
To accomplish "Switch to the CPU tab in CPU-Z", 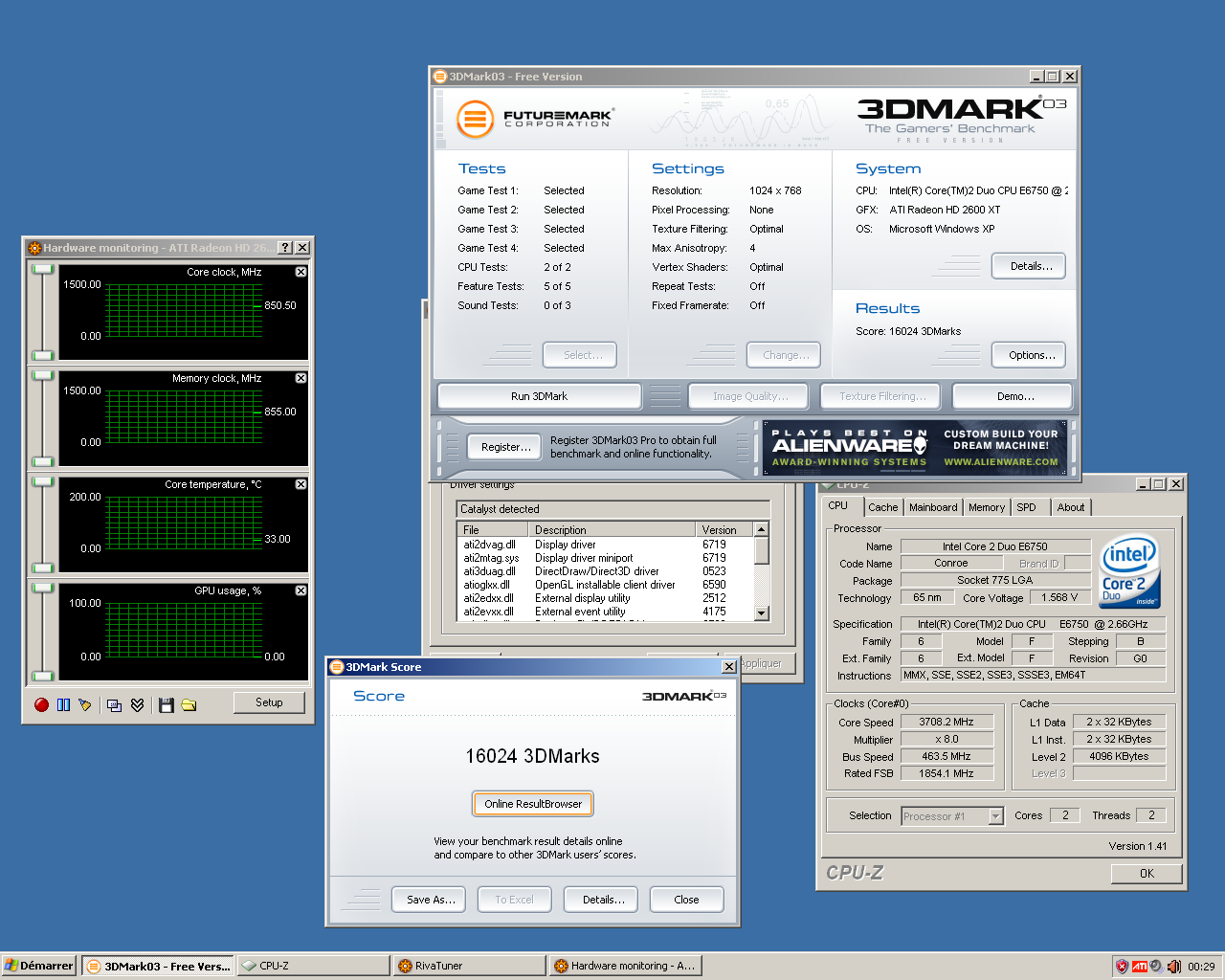I will 838,505.
